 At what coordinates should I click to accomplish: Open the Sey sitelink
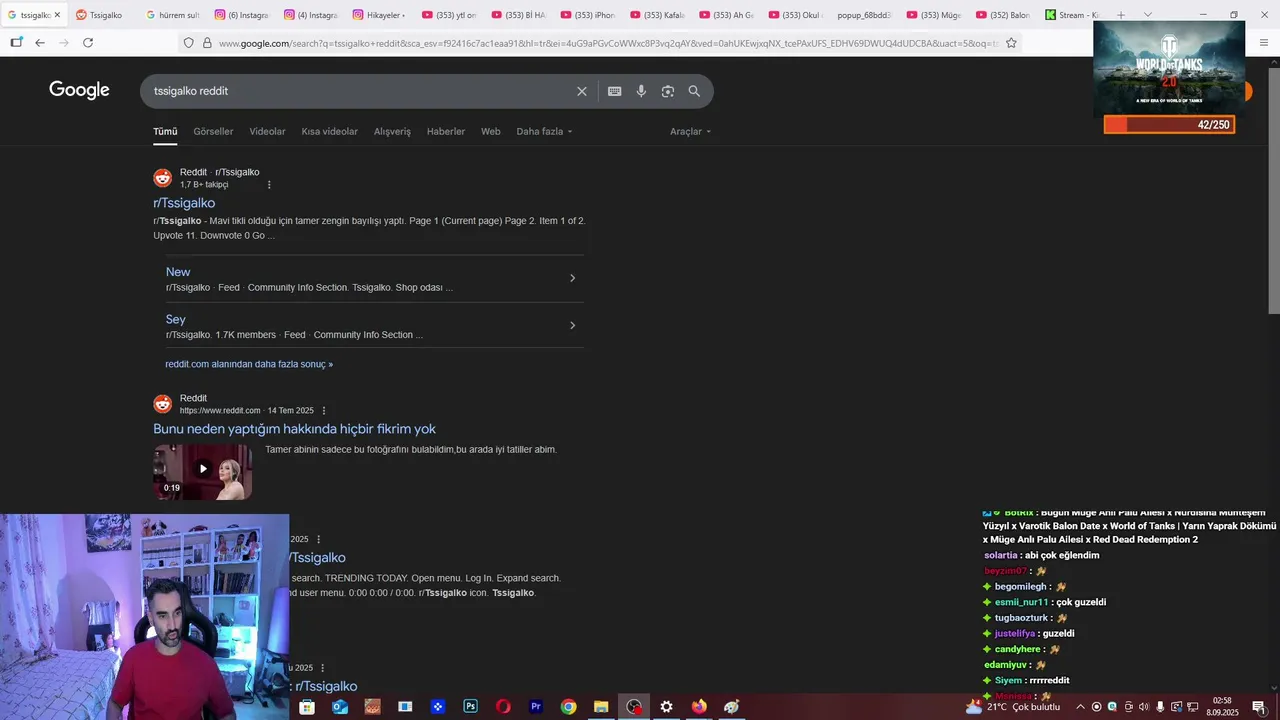tap(175, 319)
